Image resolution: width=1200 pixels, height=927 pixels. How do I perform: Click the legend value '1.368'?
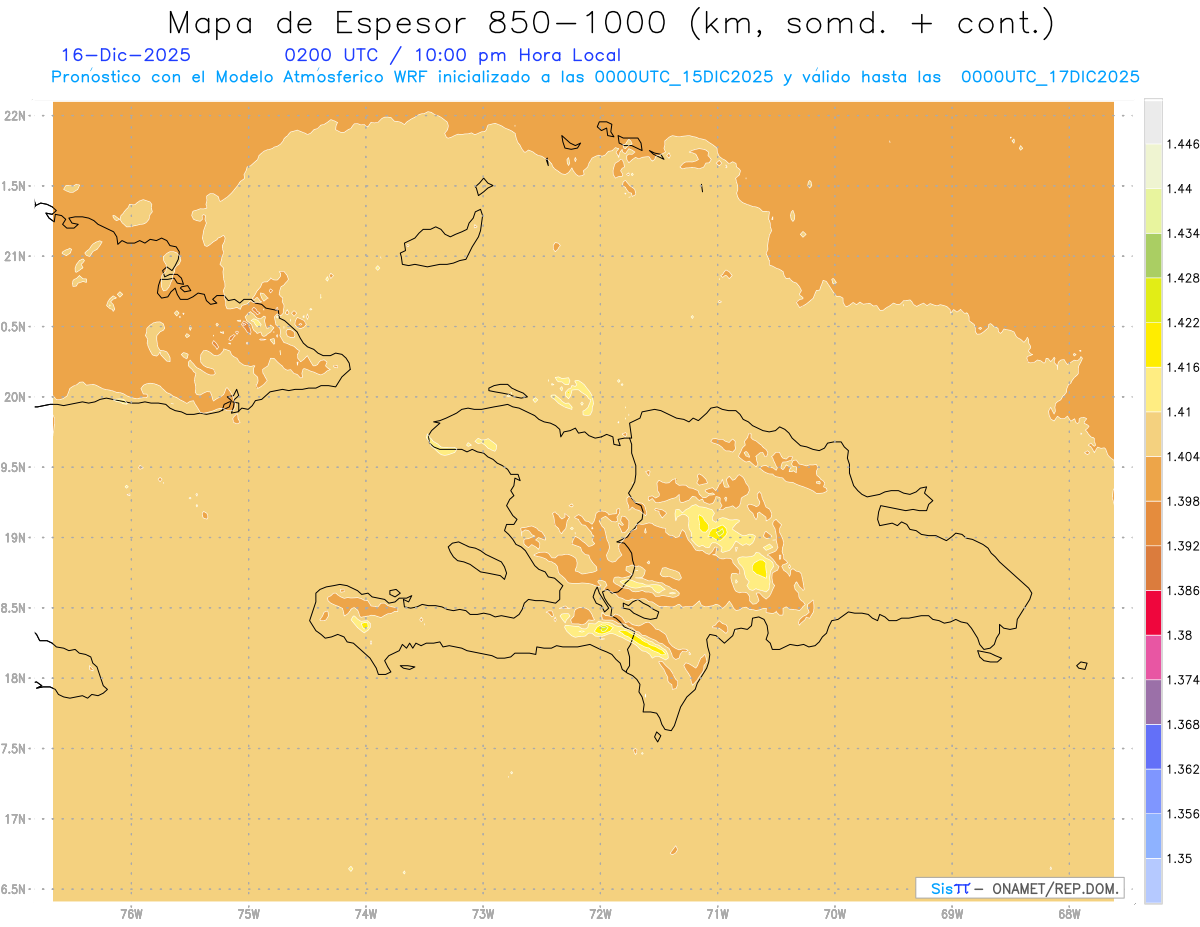[x=1185, y=724]
